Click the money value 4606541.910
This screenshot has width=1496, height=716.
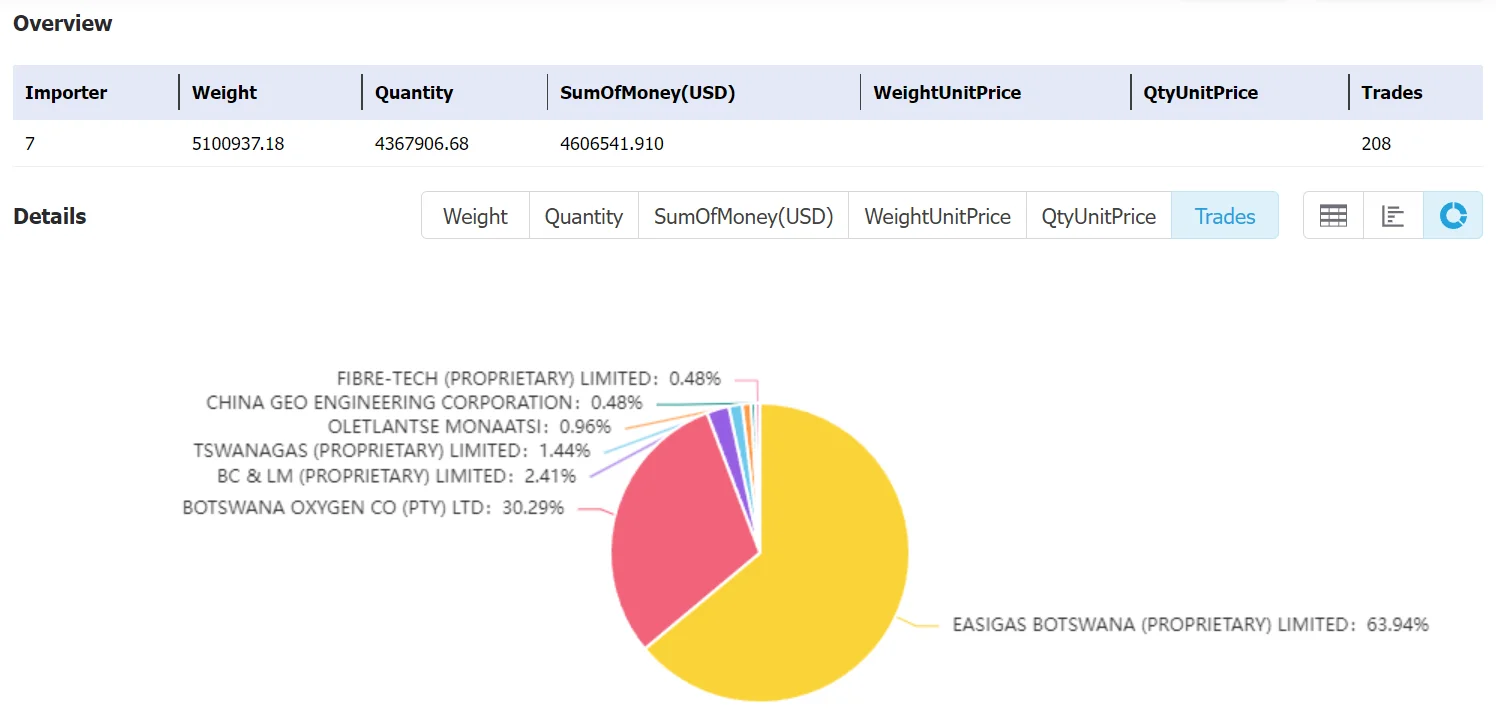(612, 144)
